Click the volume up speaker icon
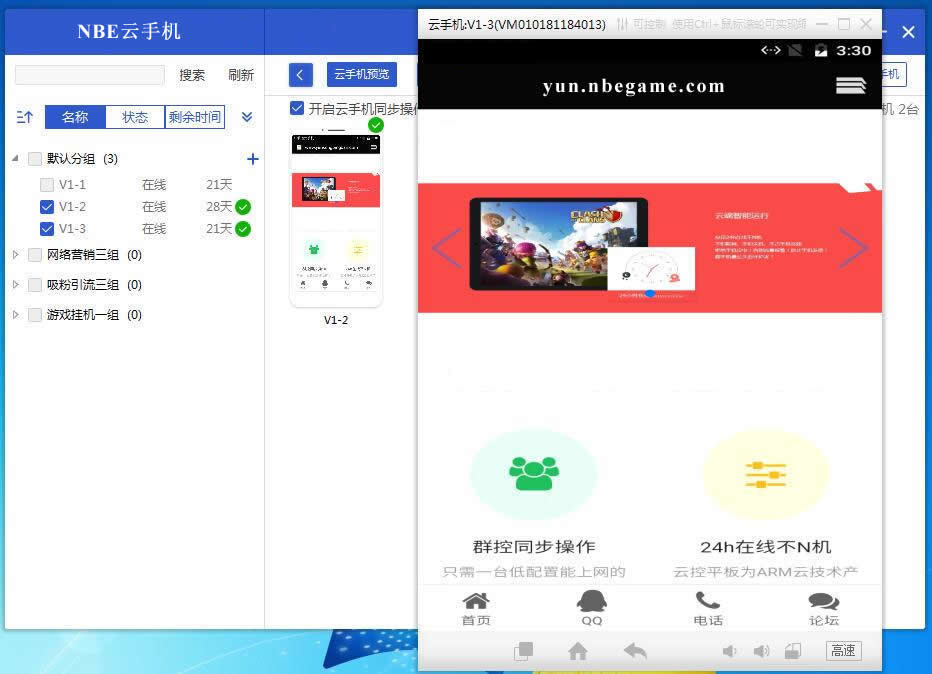Screen dimensions: 932x674 [761, 651]
